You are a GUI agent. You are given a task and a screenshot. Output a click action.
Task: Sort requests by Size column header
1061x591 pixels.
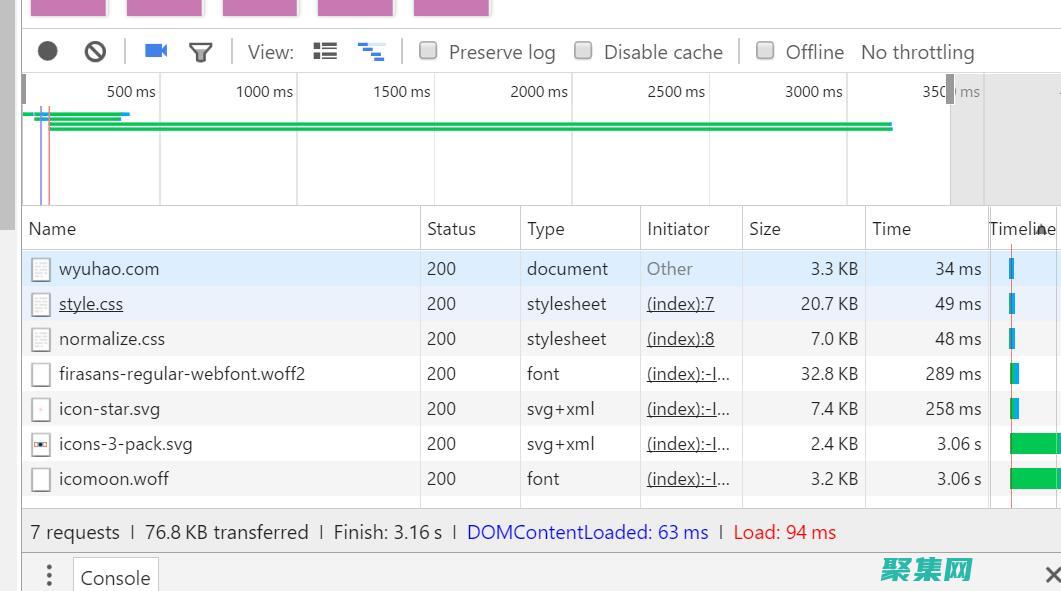click(765, 229)
